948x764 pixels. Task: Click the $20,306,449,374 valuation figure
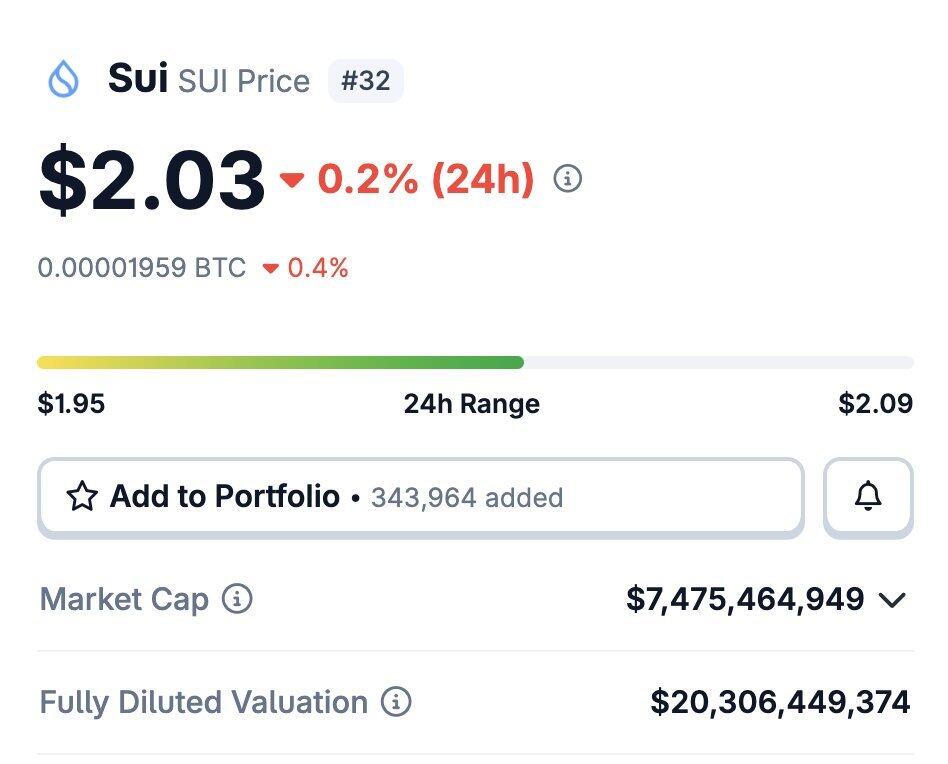pos(780,702)
